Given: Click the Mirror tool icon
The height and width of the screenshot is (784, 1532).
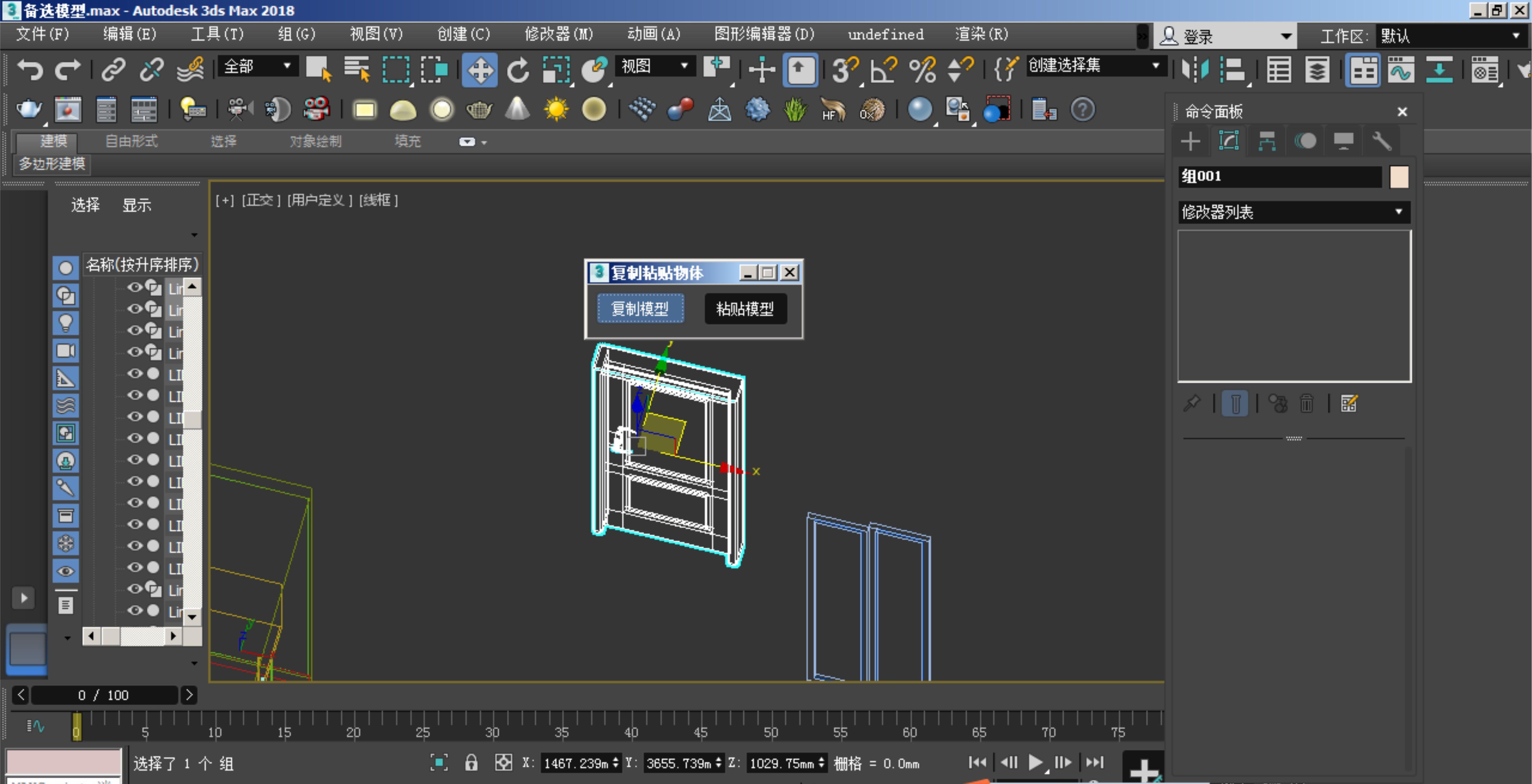Looking at the screenshot, I should pyautogui.click(x=1195, y=70).
